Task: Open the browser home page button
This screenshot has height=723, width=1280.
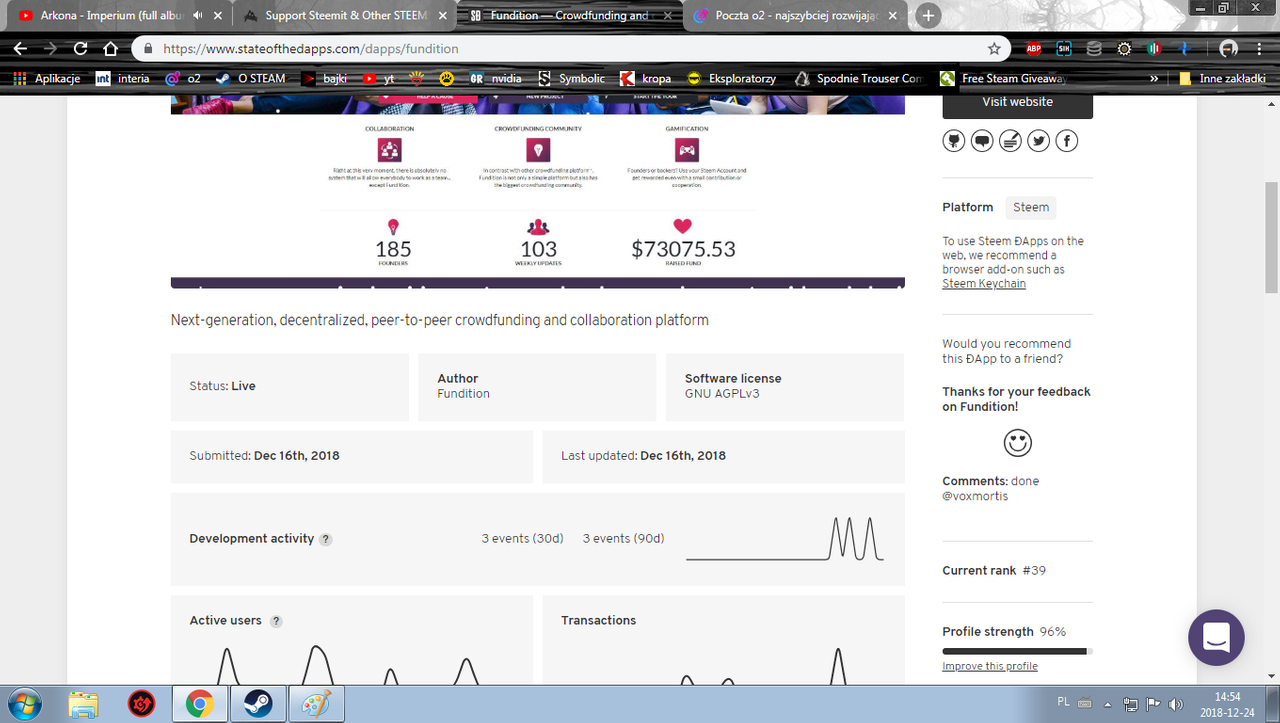Action: coord(111,48)
